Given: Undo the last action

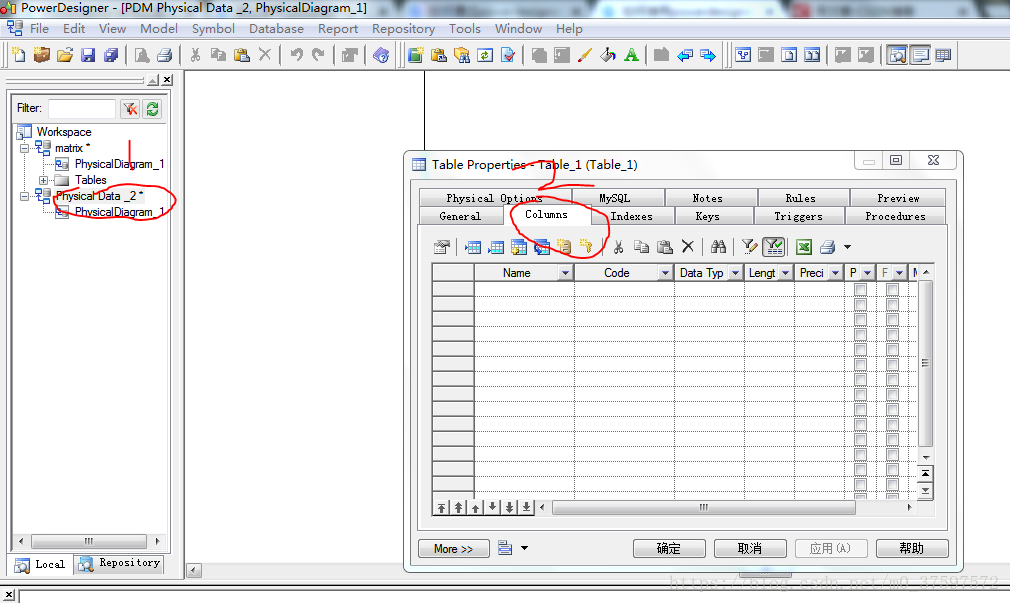Looking at the screenshot, I should click(296, 55).
